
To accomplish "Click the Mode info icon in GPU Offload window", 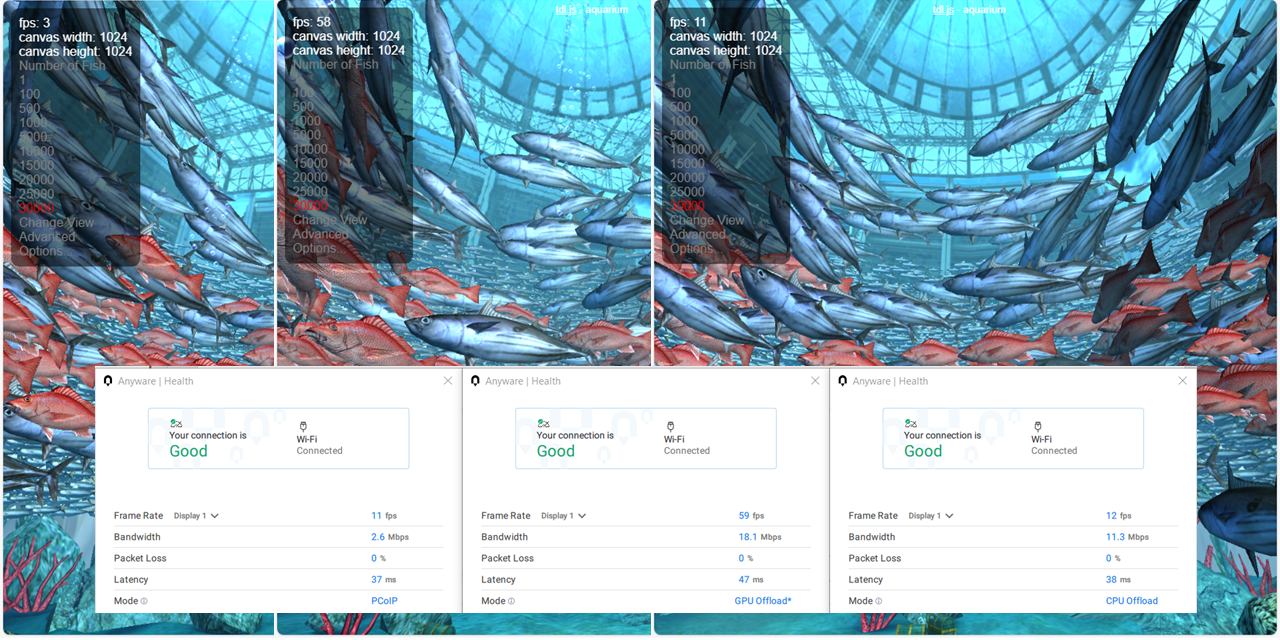I will pos(511,601).
